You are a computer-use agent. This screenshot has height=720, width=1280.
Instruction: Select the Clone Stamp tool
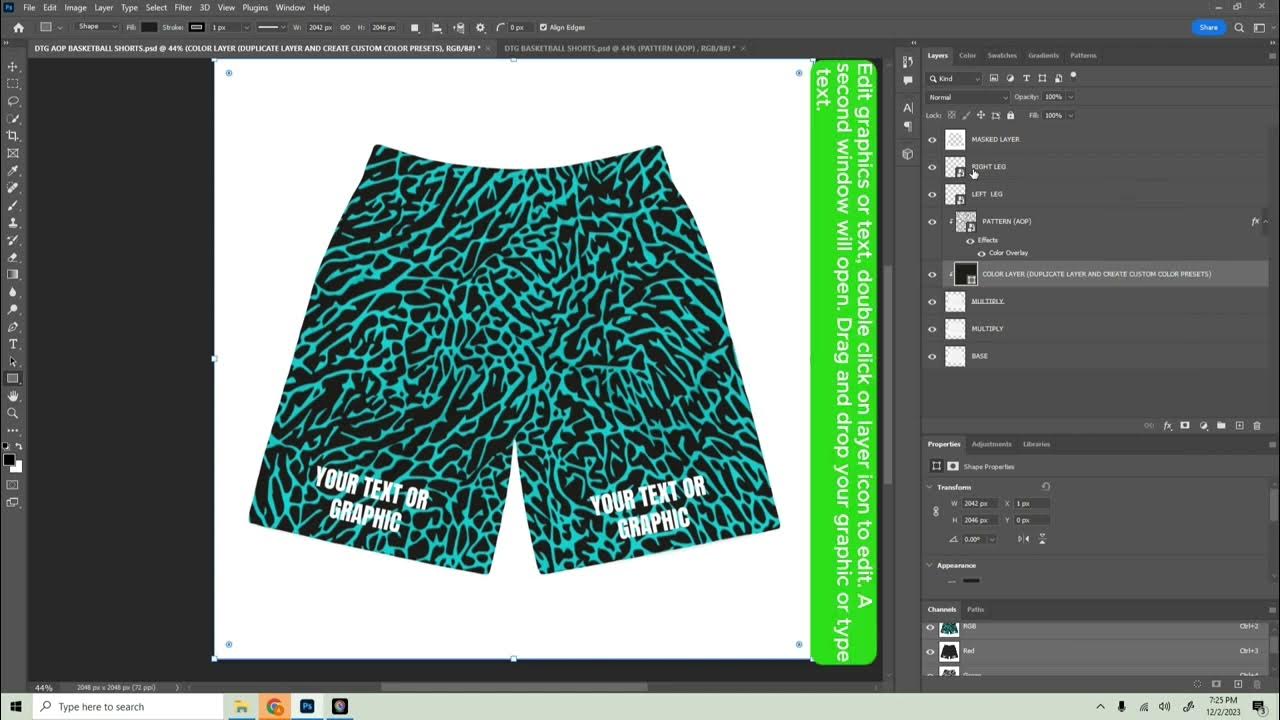pyautogui.click(x=13, y=222)
